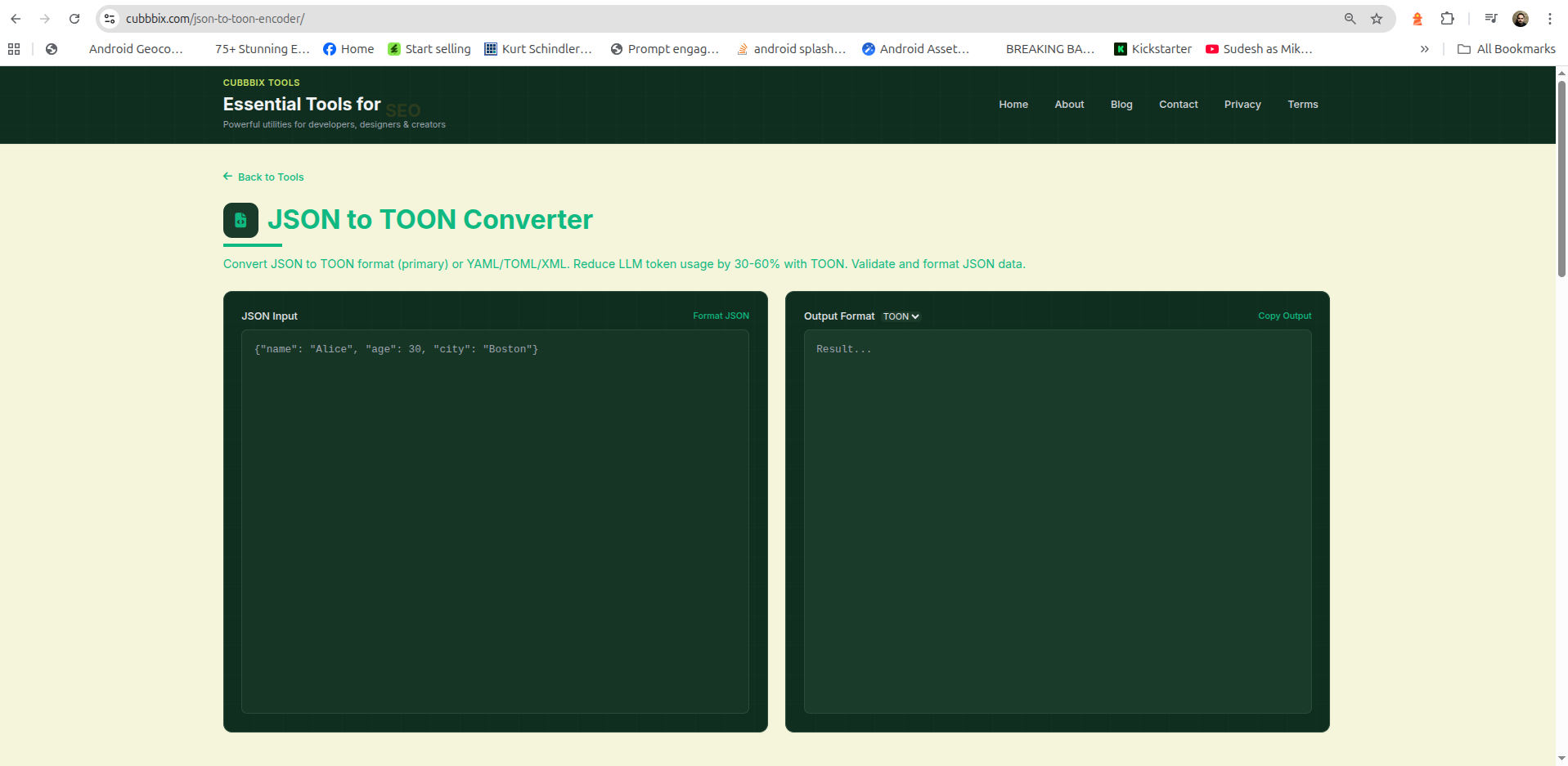This screenshot has height=766, width=1568.
Task: Open the Chrome extensions puzzle icon
Action: (x=1448, y=18)
